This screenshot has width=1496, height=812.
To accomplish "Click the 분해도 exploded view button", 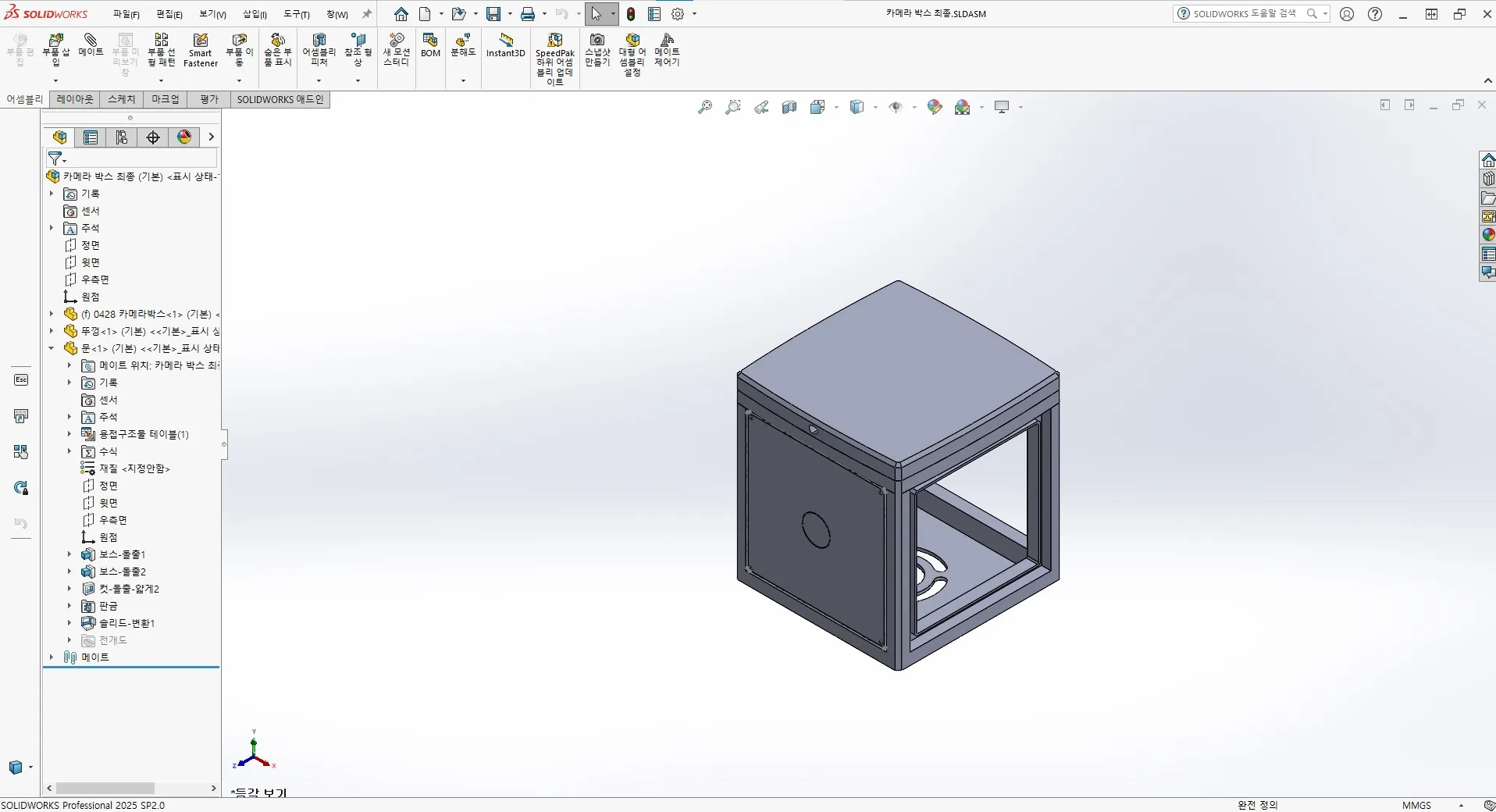I will 463,45.
